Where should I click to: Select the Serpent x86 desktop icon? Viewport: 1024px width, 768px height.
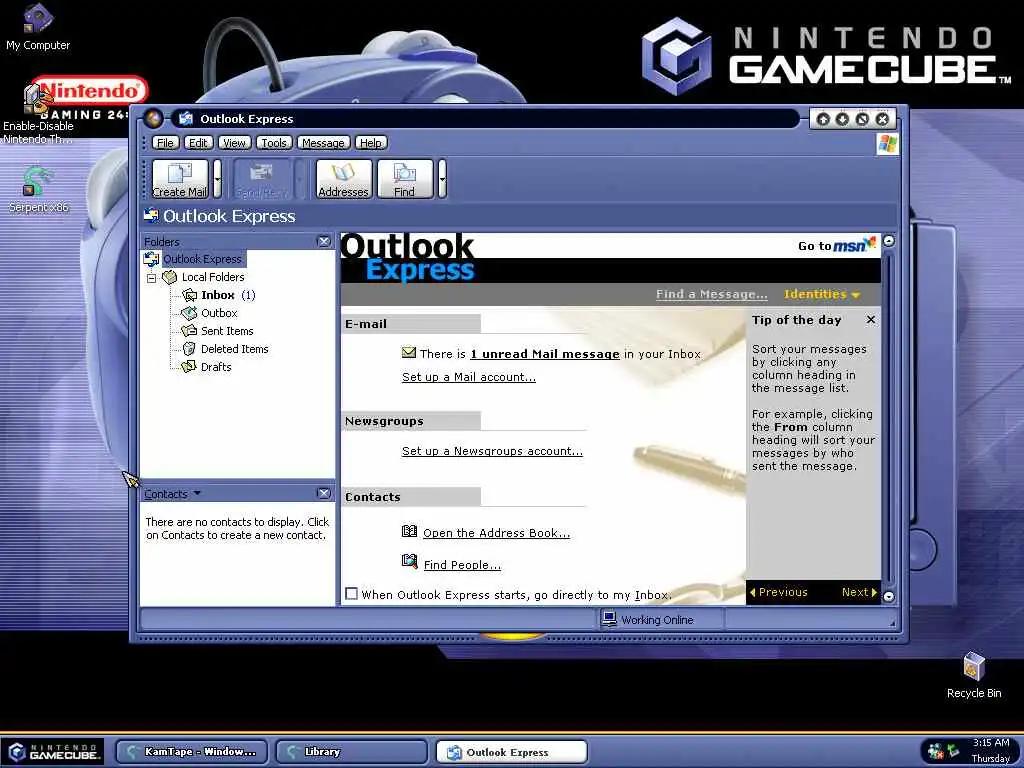[x=38, y=190]
